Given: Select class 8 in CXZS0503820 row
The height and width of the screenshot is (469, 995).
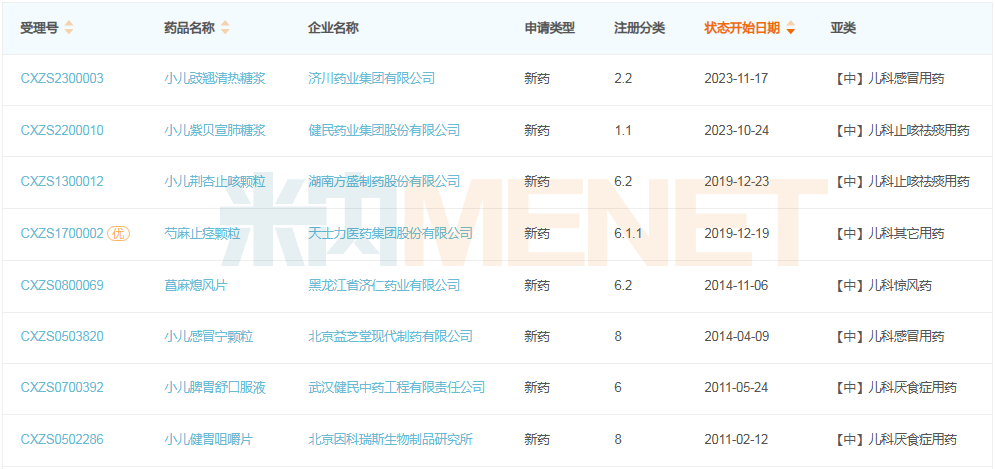Looking at the screenshot, I should (618, 336).
